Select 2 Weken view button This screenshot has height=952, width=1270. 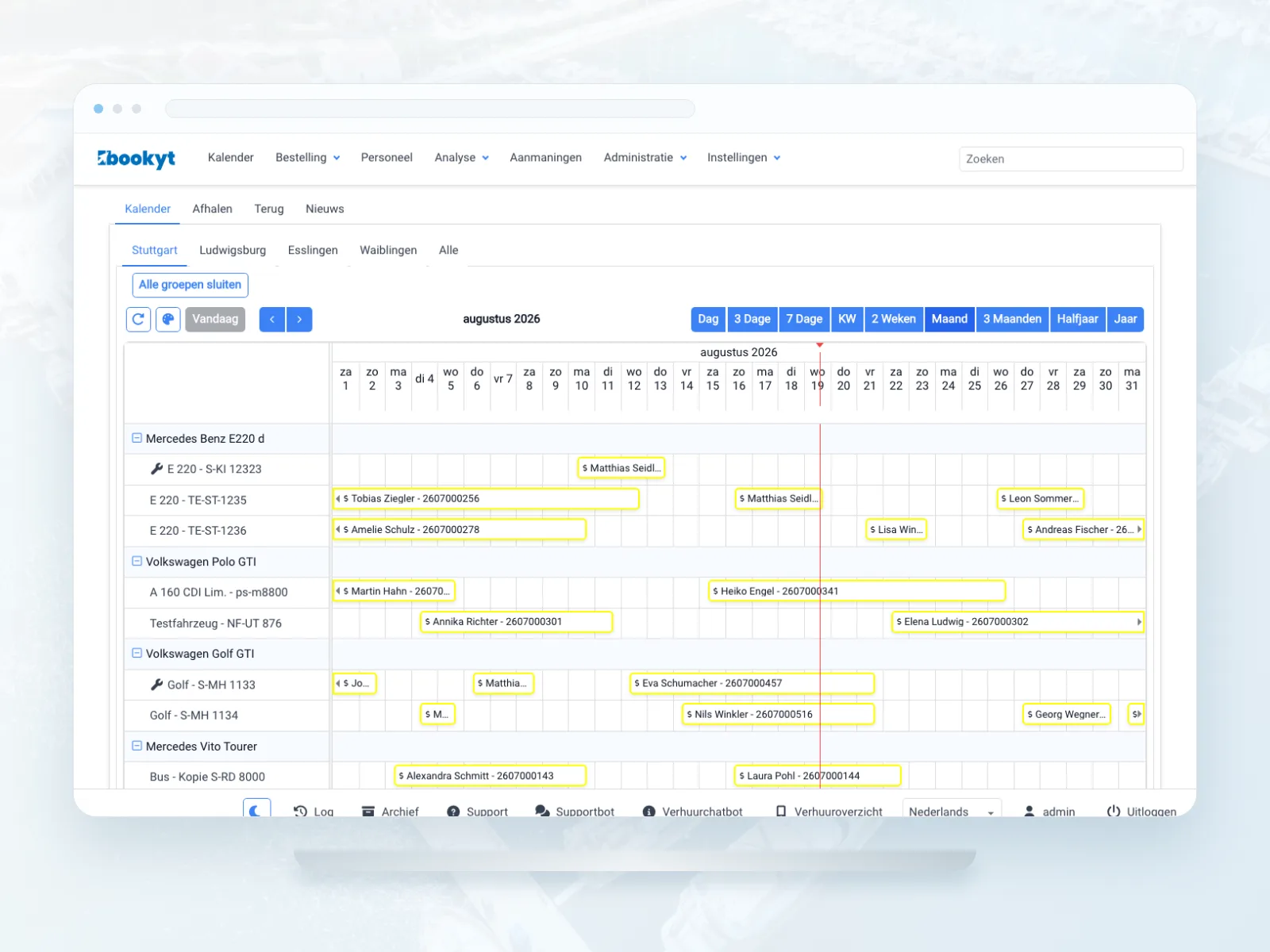pos(894,319)
